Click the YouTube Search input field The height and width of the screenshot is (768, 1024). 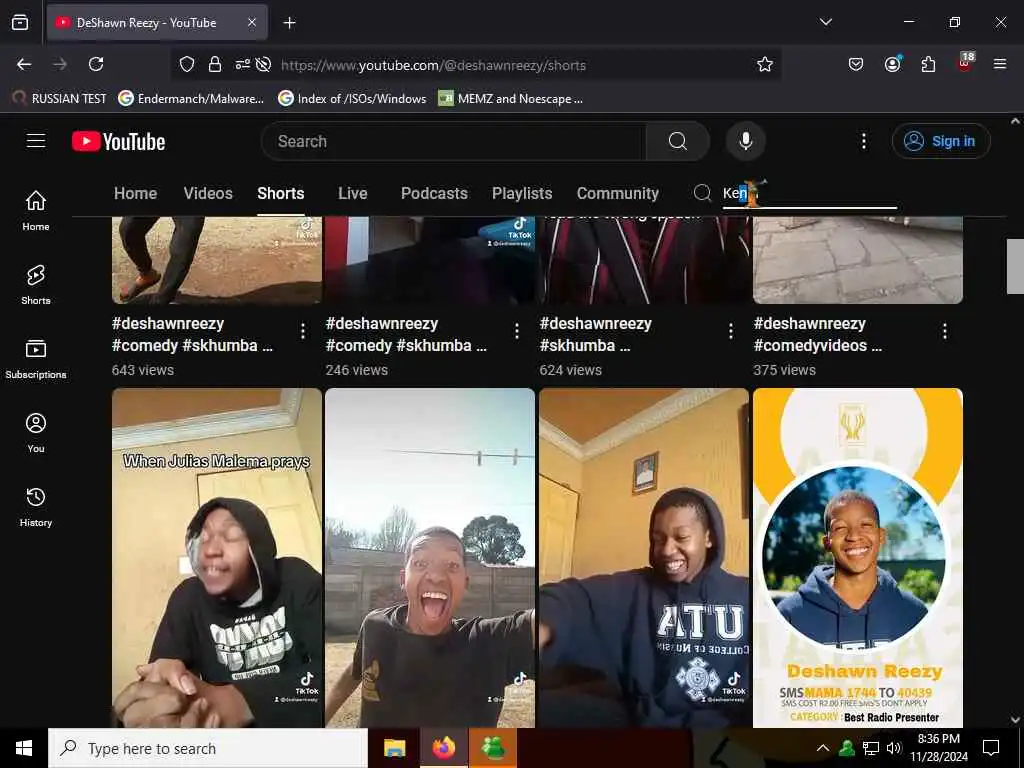click(454, 141)
